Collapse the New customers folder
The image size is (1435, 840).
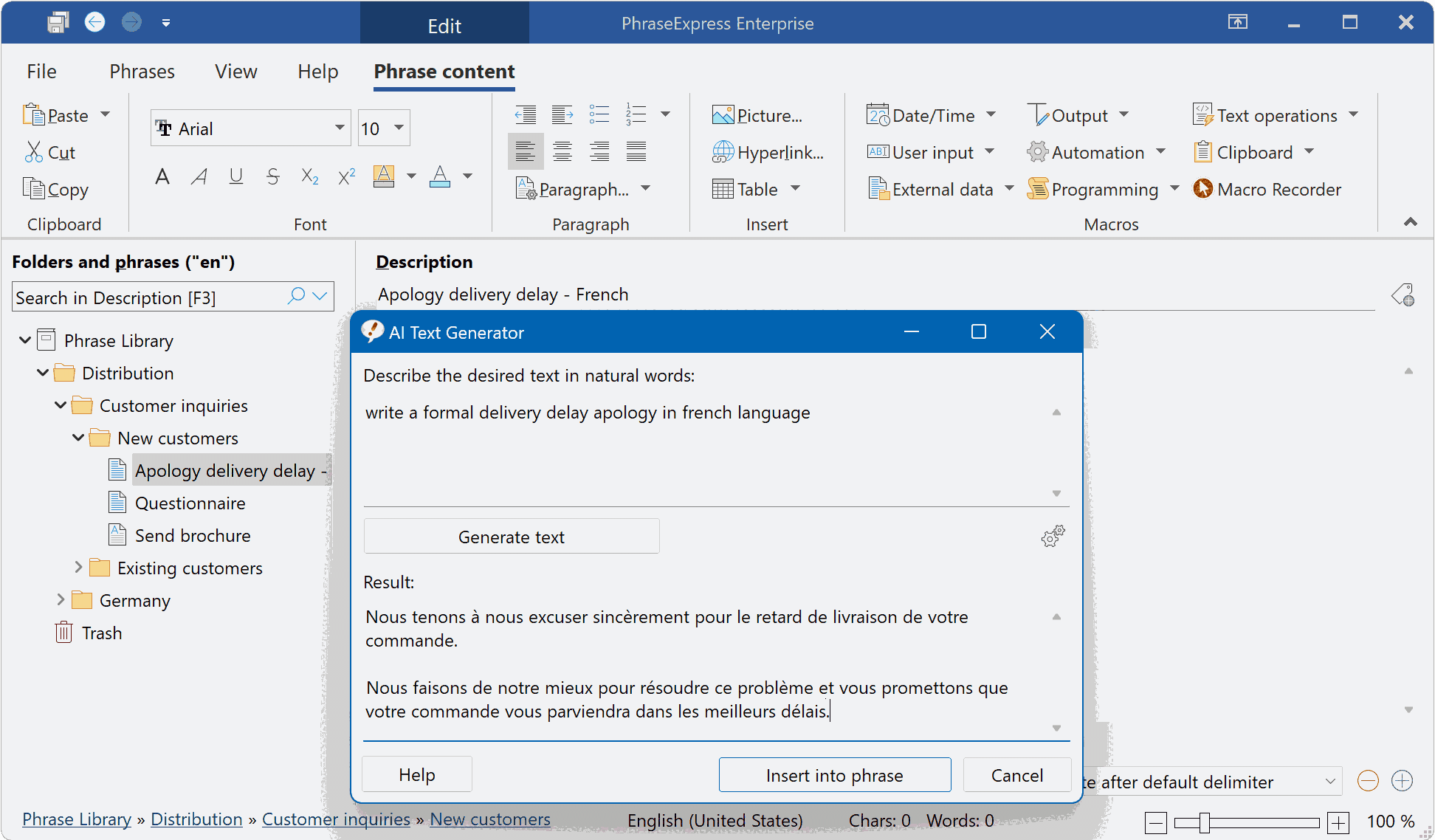tap(78, 437)
